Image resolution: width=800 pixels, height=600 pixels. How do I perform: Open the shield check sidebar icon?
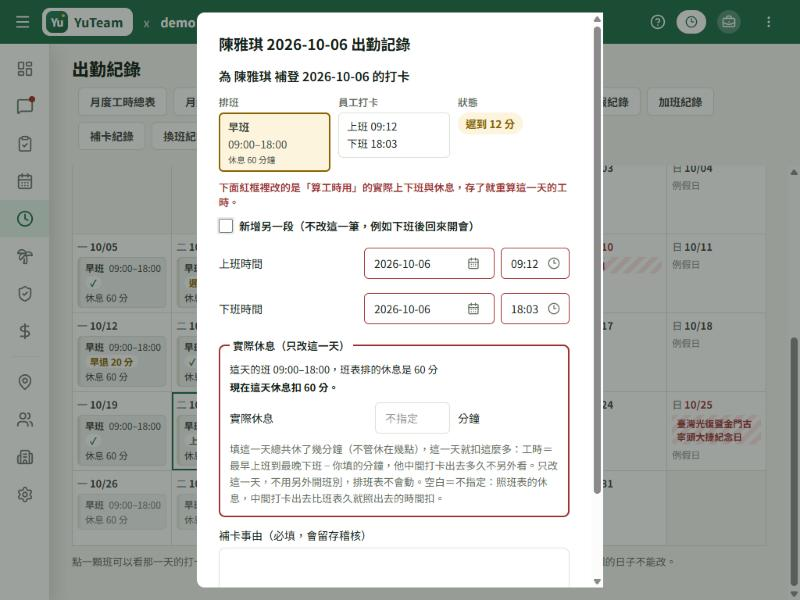click(24, 294)
